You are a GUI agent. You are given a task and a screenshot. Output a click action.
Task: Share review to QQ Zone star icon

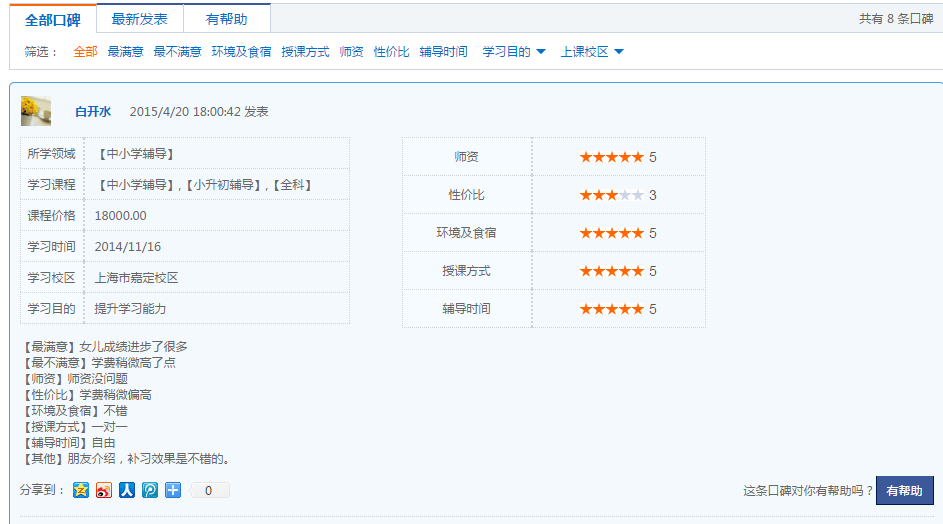click(x=81, y=490)
